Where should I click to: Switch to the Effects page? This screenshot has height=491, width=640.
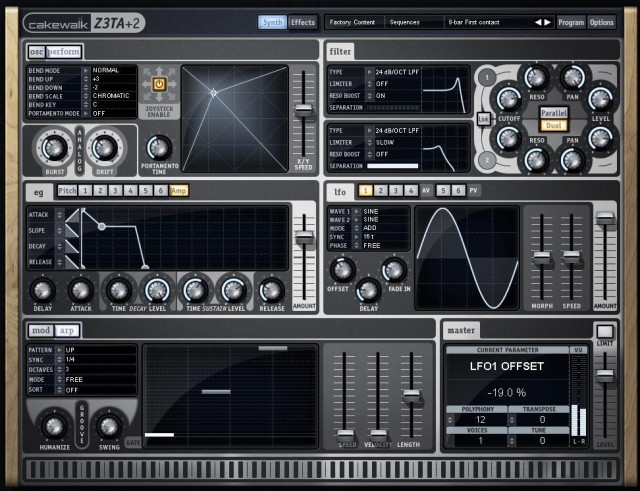pos(303,22)
